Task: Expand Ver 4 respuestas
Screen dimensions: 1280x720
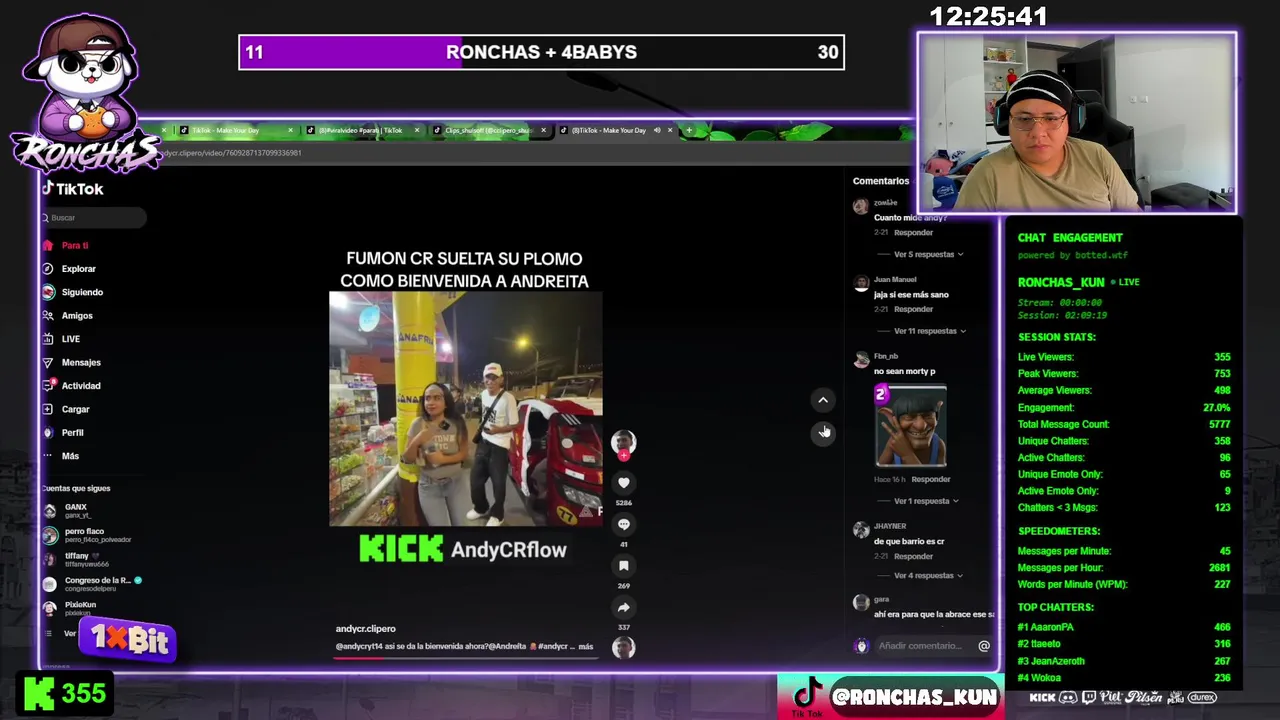Action: 927,576
